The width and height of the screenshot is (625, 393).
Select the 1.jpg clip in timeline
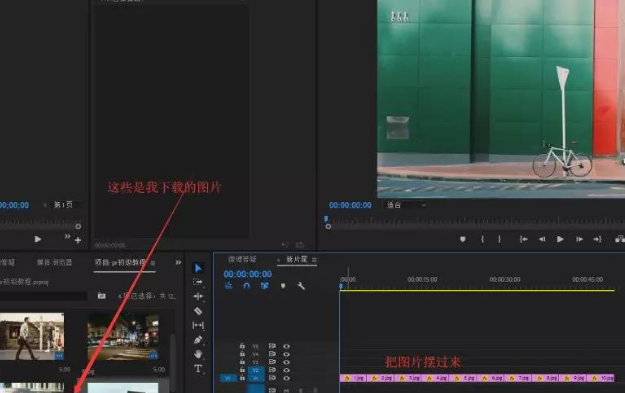pos(353,378)
